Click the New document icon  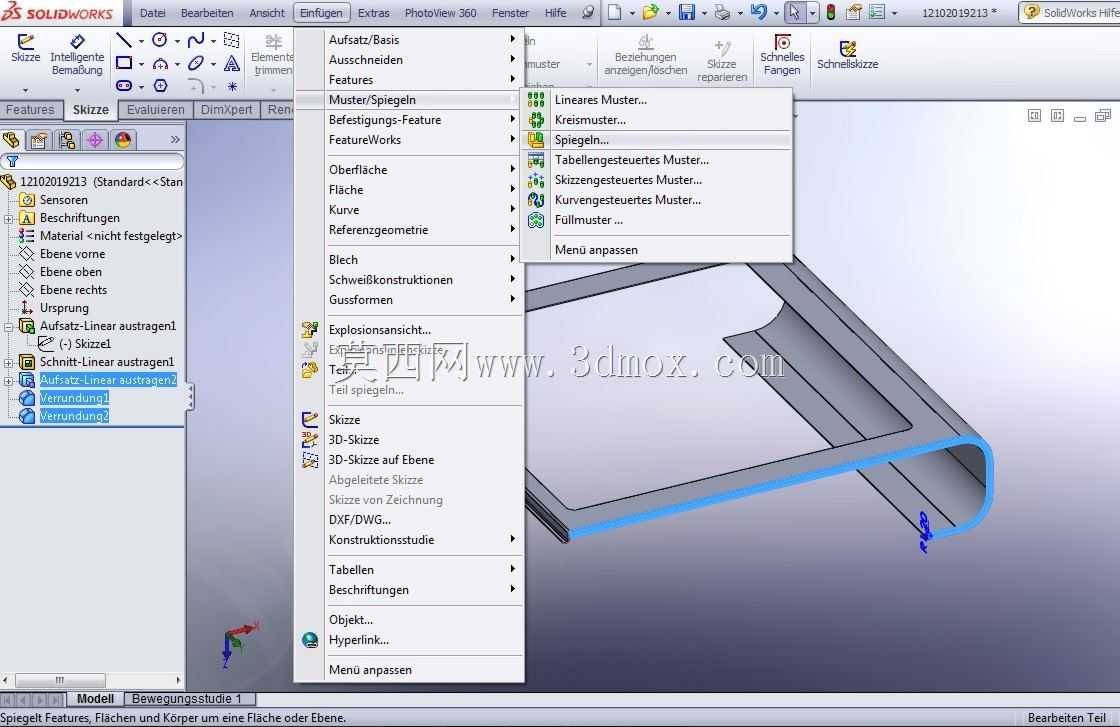[x=614, y=12]
